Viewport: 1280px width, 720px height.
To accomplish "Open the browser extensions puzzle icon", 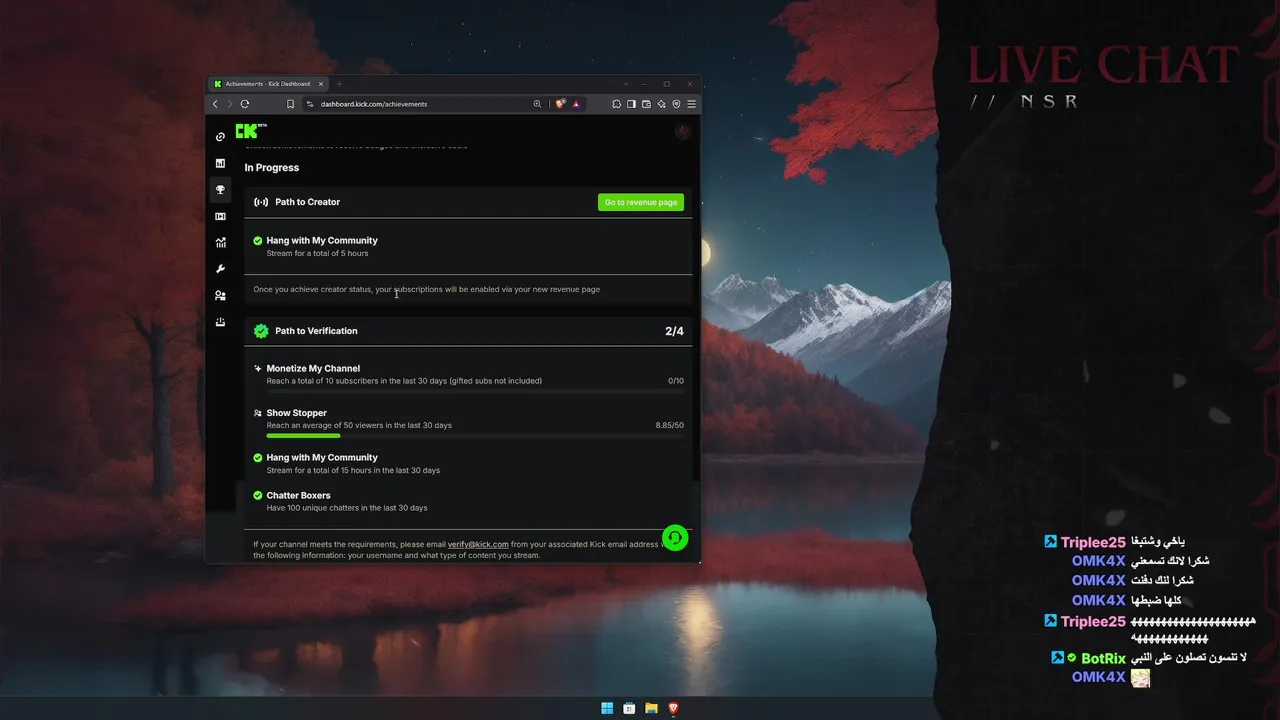I will coord(616,104).
